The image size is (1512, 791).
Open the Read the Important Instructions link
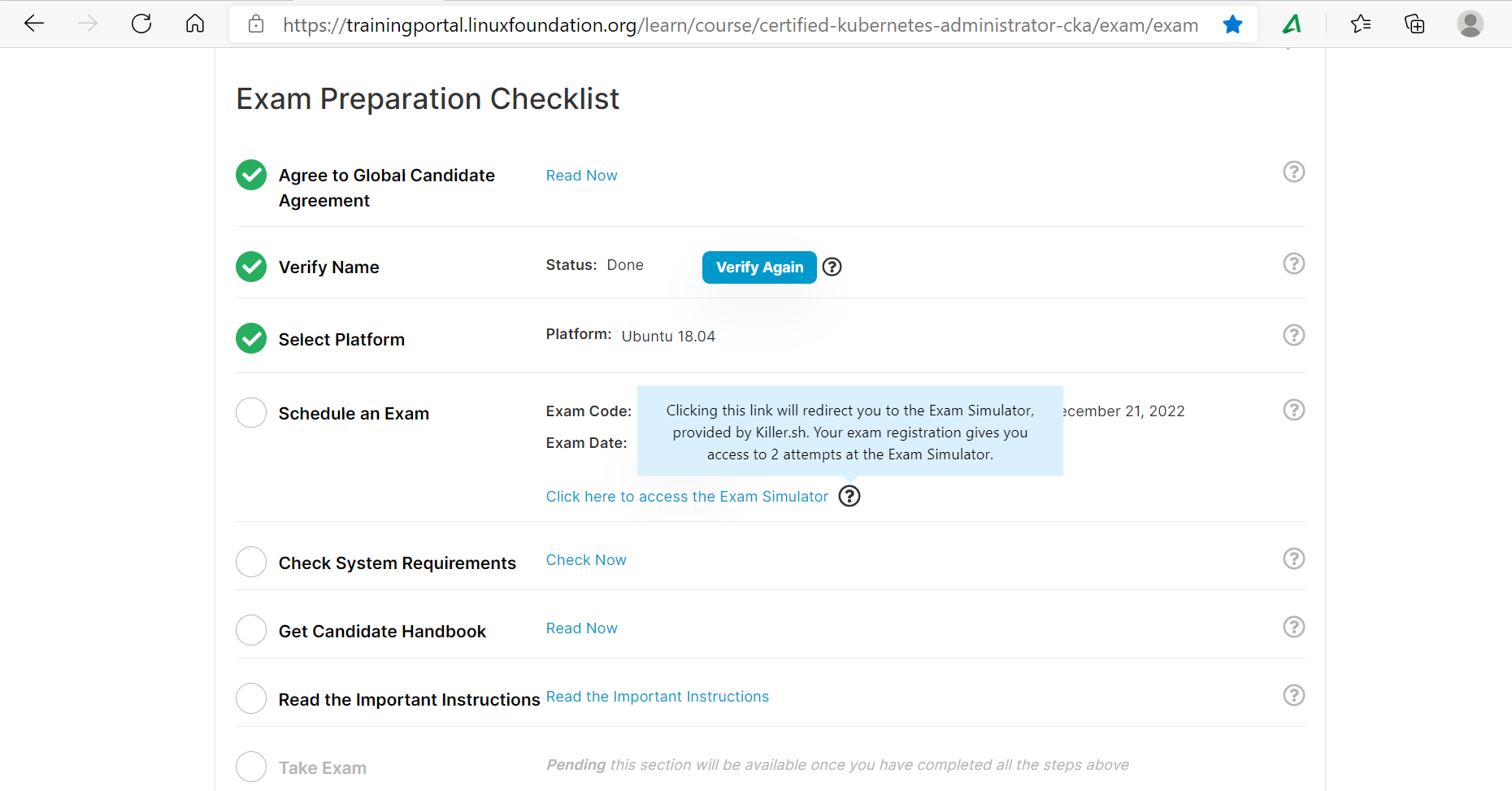pos(658,697)
